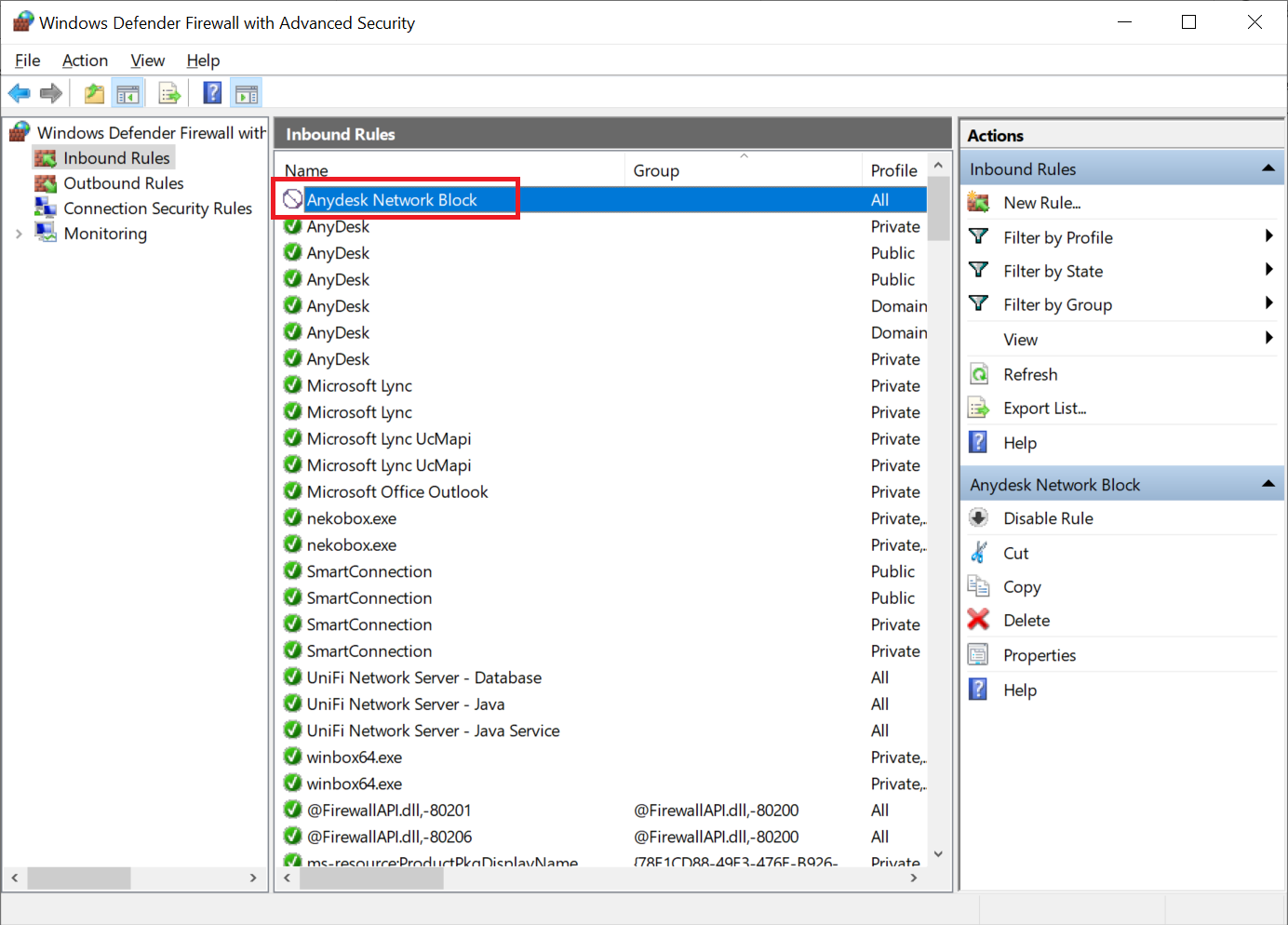This screenshot has height=925, width=1288.
Task: Toggle the Show/Hide Action Pane toolbar icon
Action: pos(247,93)
